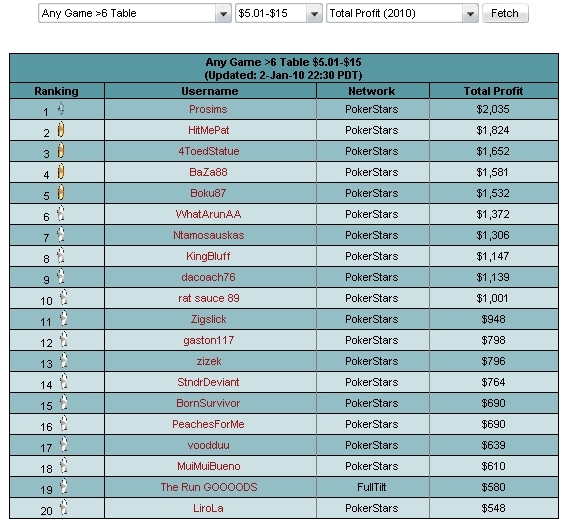This screenshot has width=567, height=527.
Task: Click the Username column header
Action: point(210,91)
